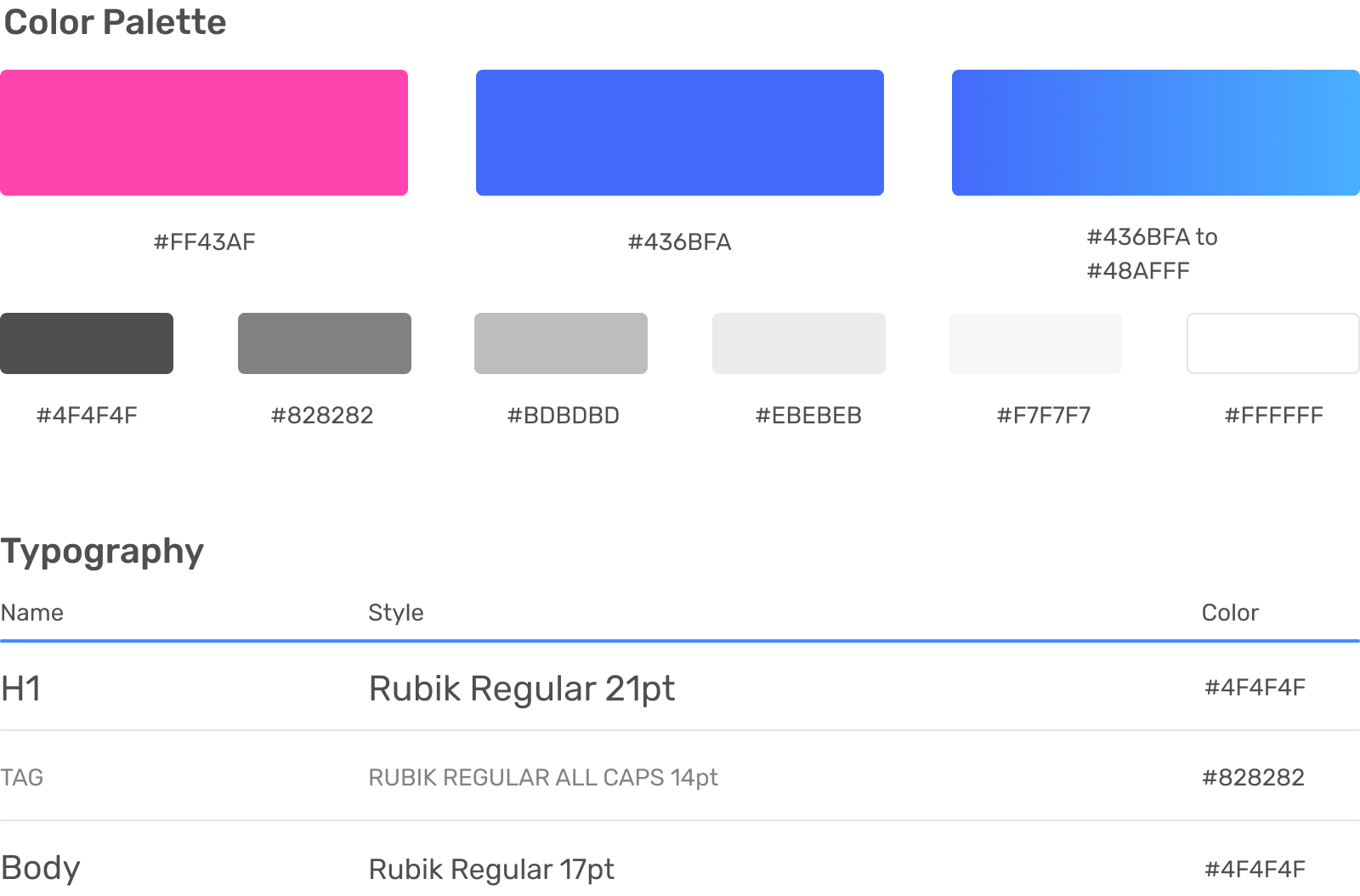This screenshot has height=896, width=1360.
Task: Choose the white #FFFFFF swatch
Action: pos(1273,343)
